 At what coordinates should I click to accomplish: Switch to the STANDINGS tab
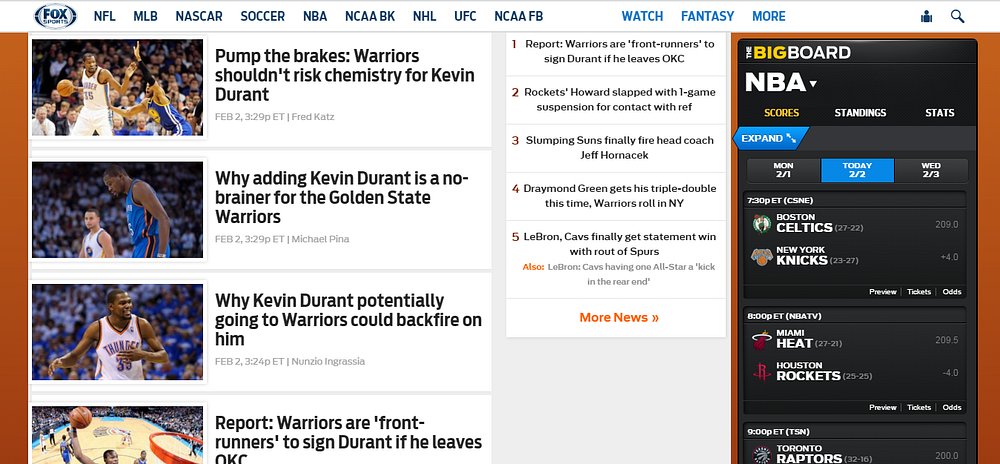click(860, 113)
